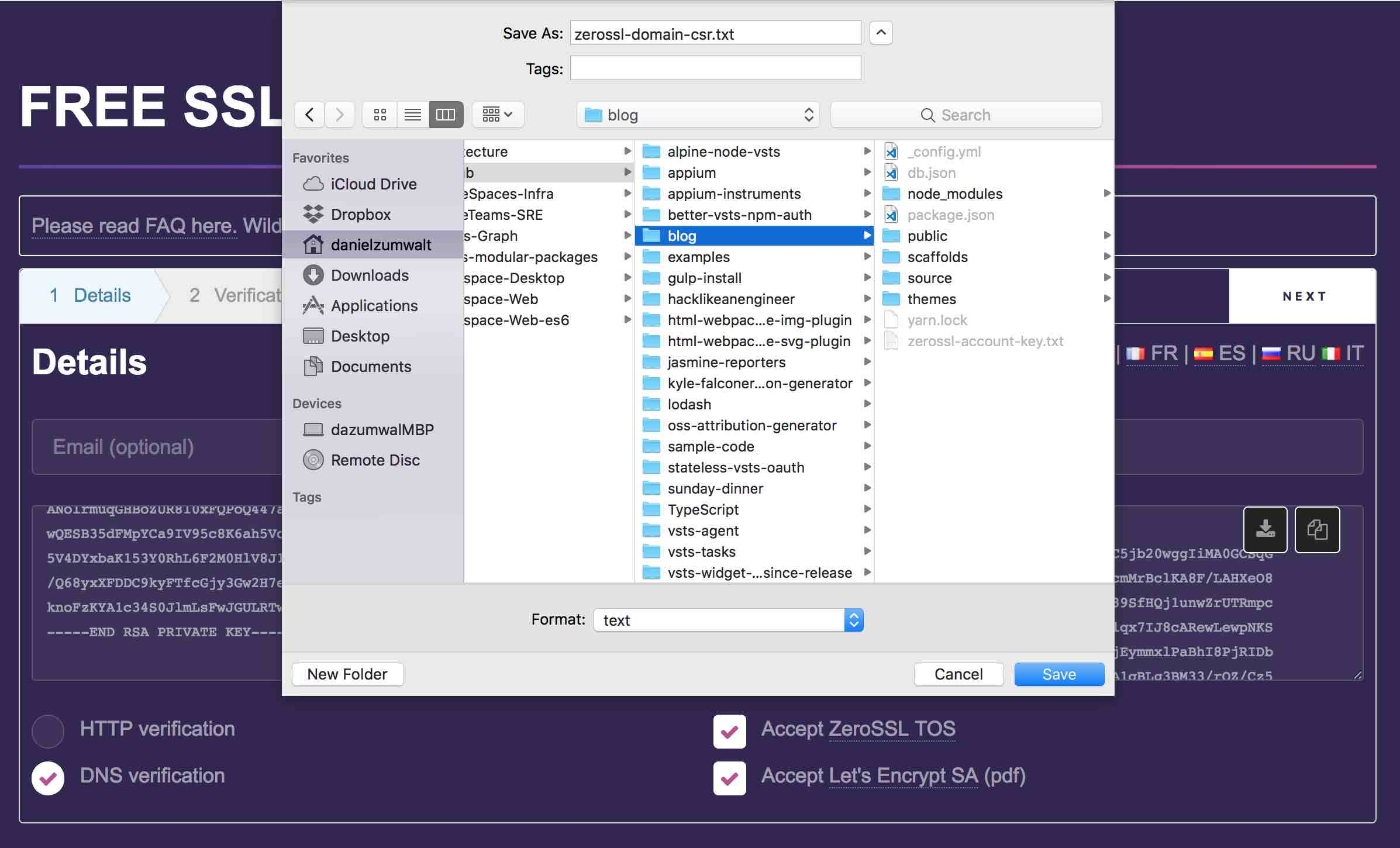This screenshot has width=1400, height=848.
Task: Click the back navigation arrow
Action: click(x=309, y=115)
